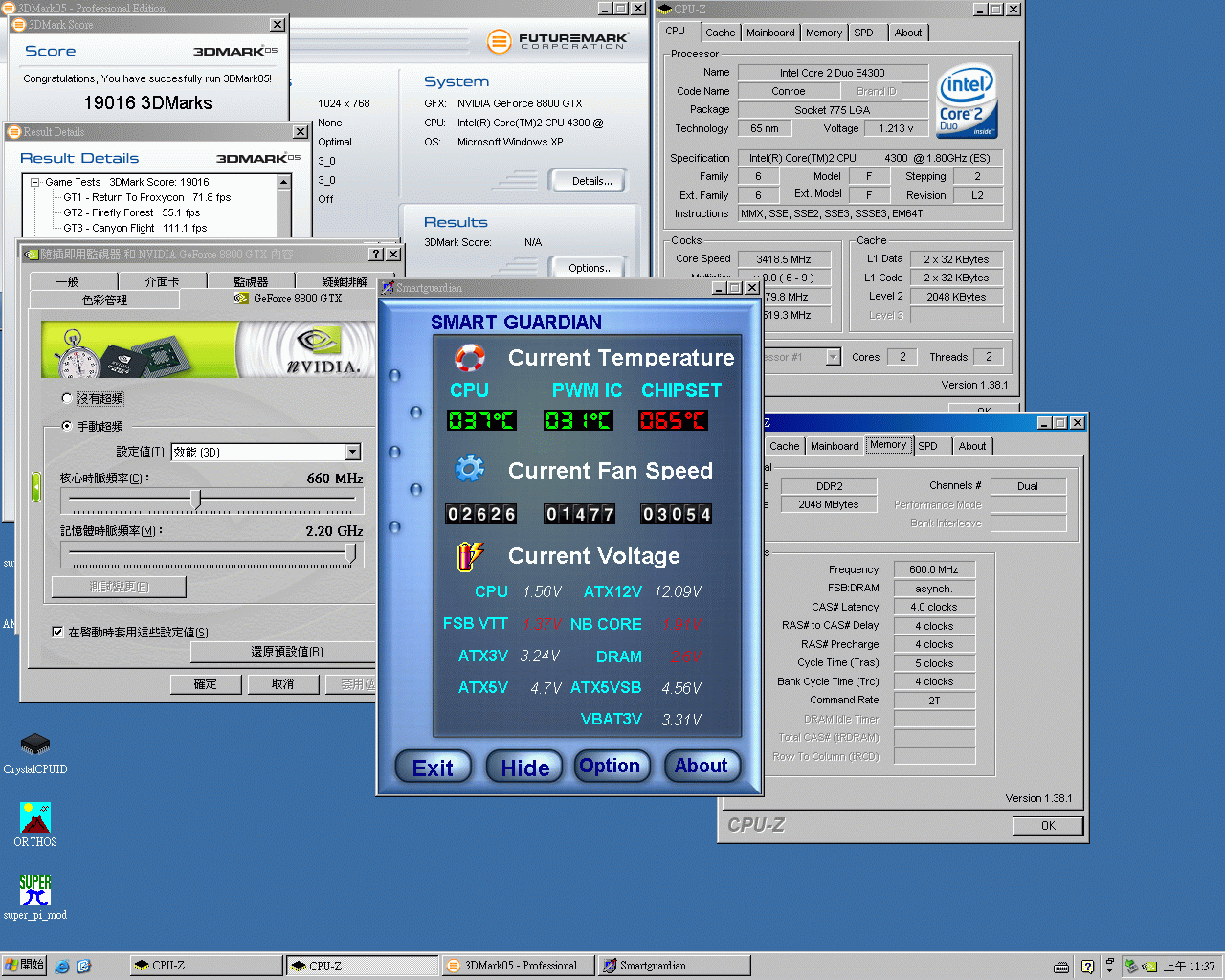Select GT3 - Canyon Flight result row
Screen dimensions: 1225x980
pos(135,228)
